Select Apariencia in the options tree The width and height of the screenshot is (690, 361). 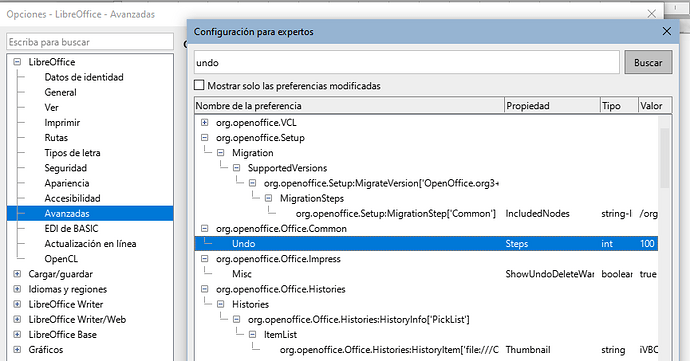(x=67, y=183)
